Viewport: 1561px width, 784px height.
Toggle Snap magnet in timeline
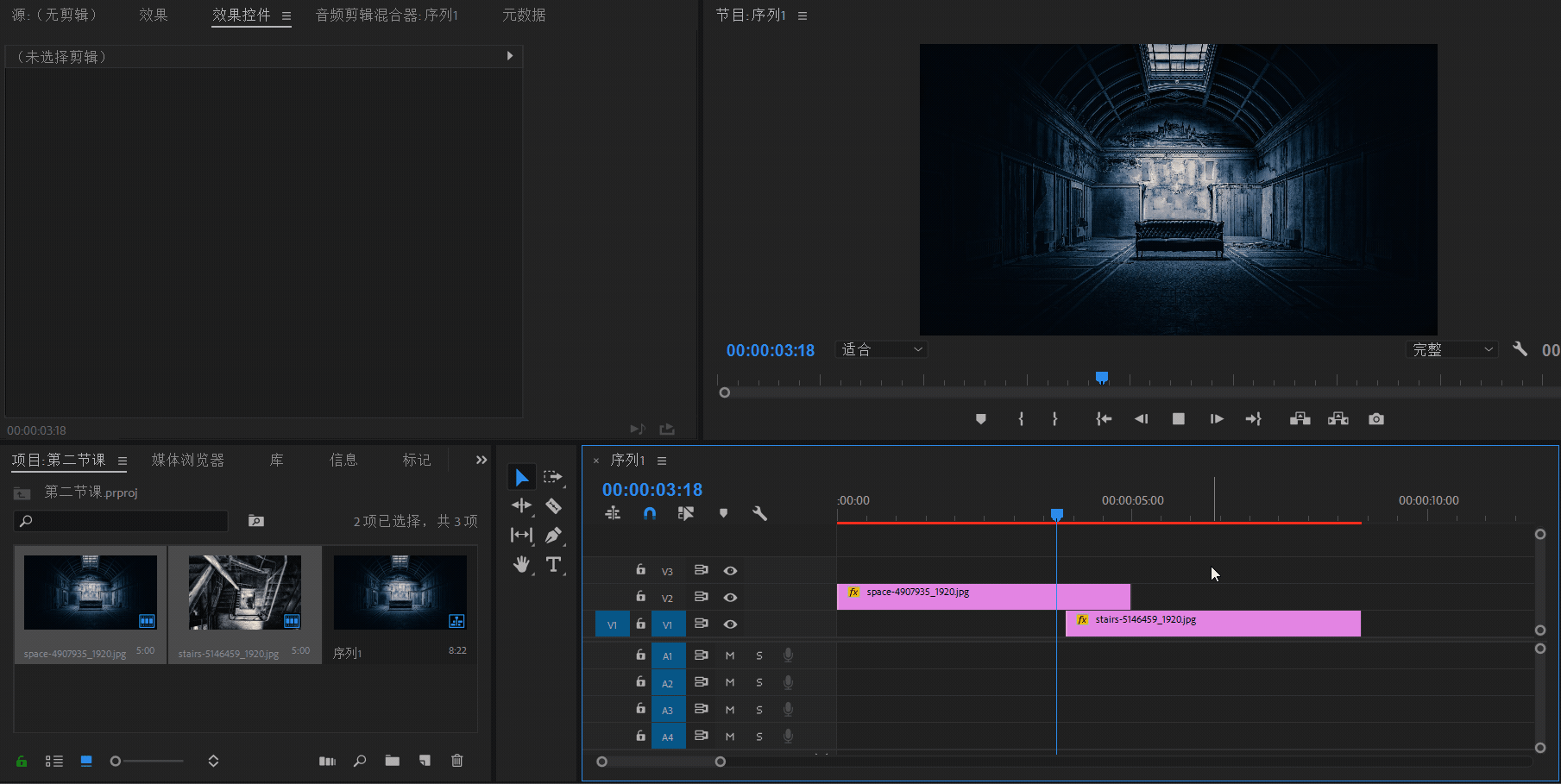point(650,514)
